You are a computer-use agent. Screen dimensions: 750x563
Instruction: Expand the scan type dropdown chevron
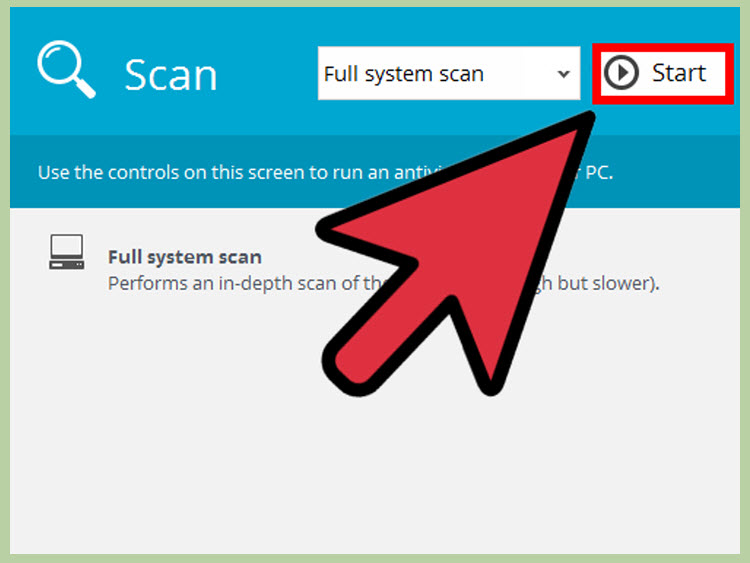pyautogui.click(x=563, y=75)
